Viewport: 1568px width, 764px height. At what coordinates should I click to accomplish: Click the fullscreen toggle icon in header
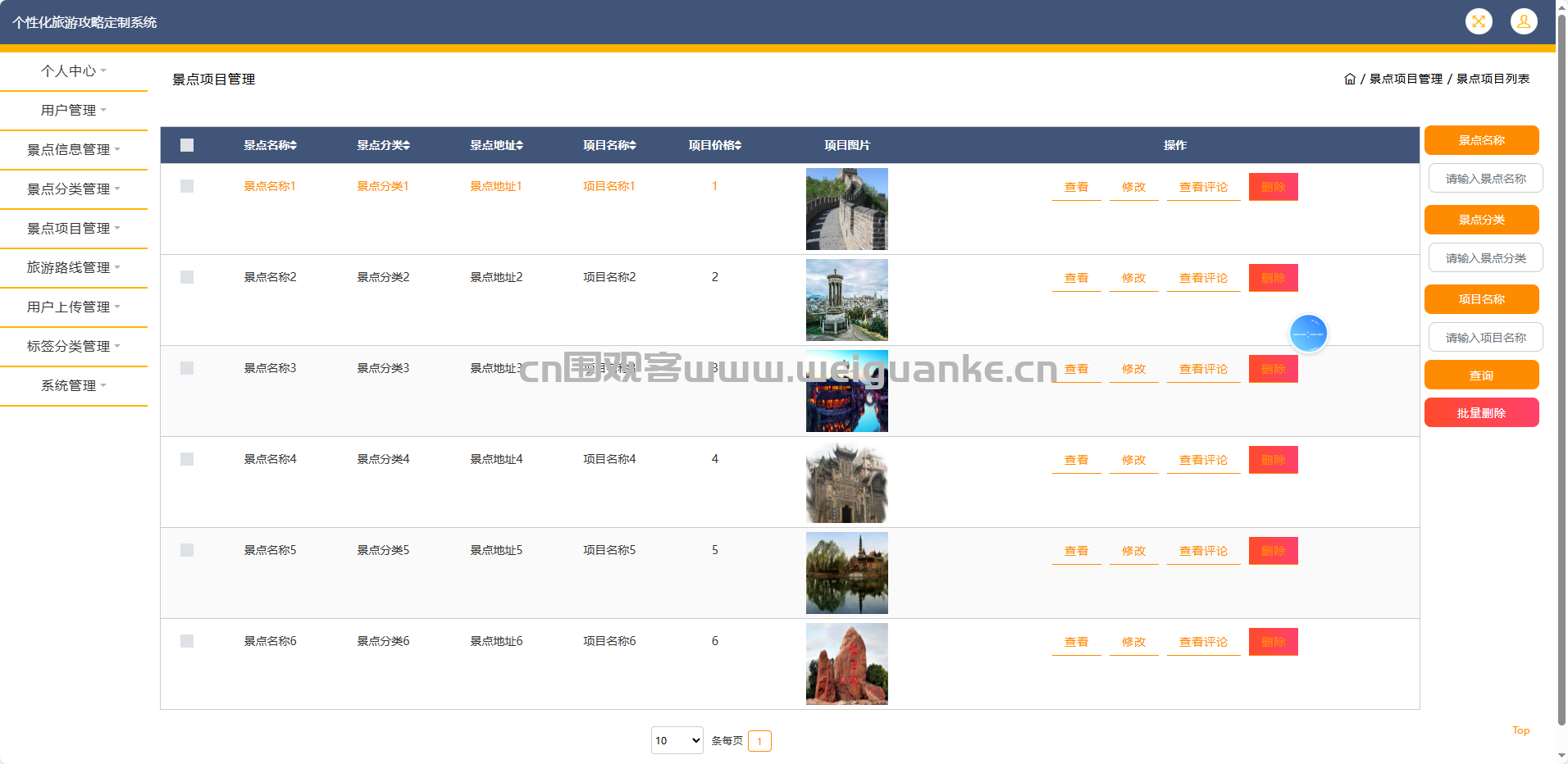coord(1478,22)
